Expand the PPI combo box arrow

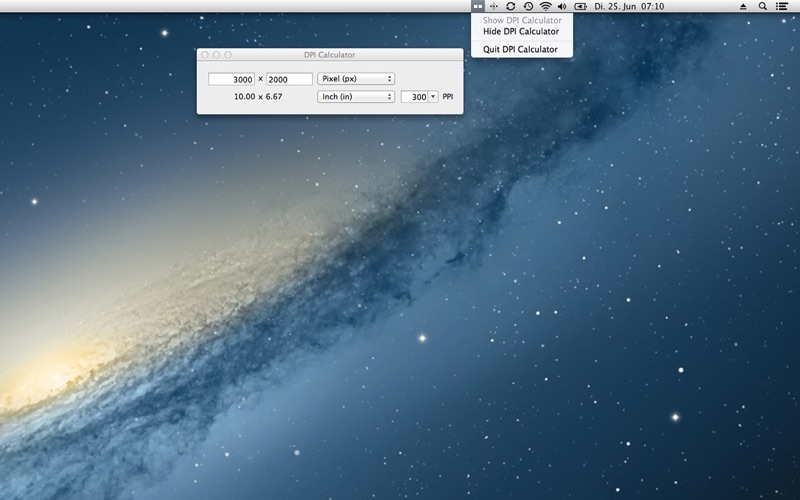(433, 96)
